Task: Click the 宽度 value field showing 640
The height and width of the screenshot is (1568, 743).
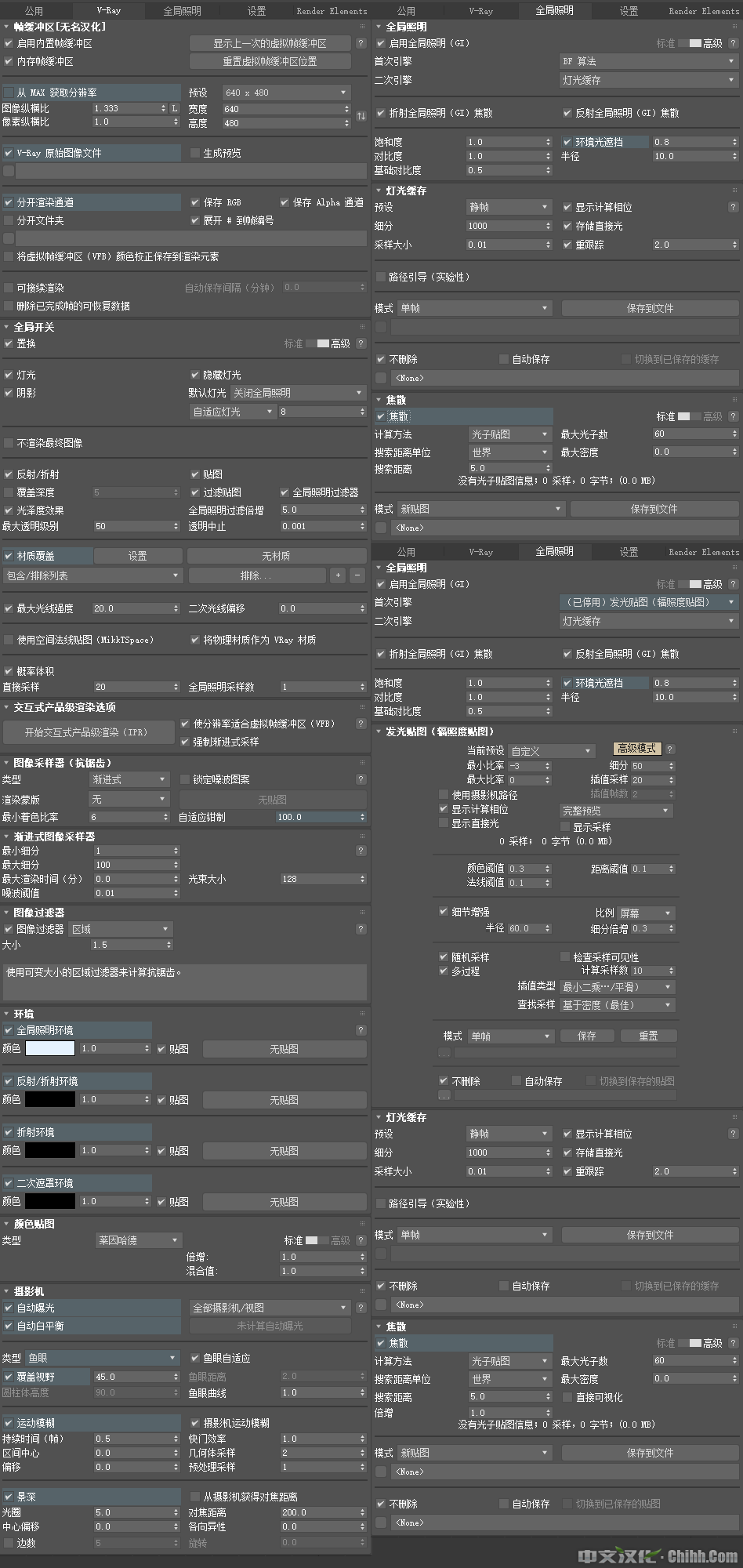Action: [282, 109]
